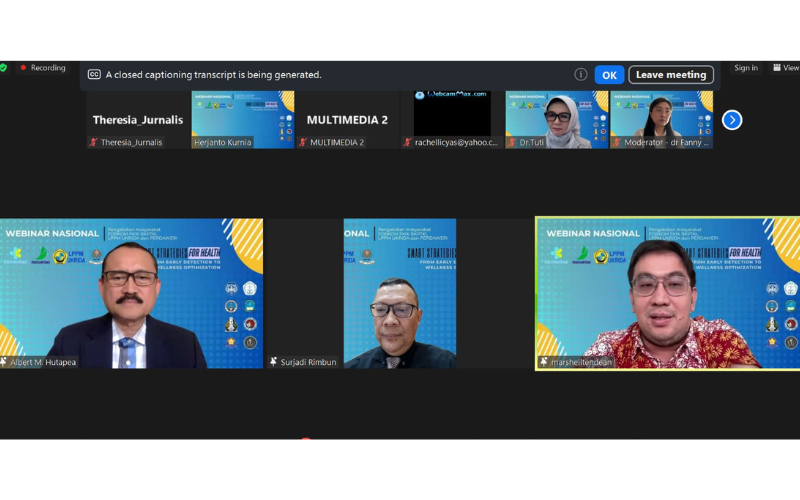Click the muted mic icon next to Surjadi Rimbun
The height and width of the screenshot is (500, 800).
273,361
